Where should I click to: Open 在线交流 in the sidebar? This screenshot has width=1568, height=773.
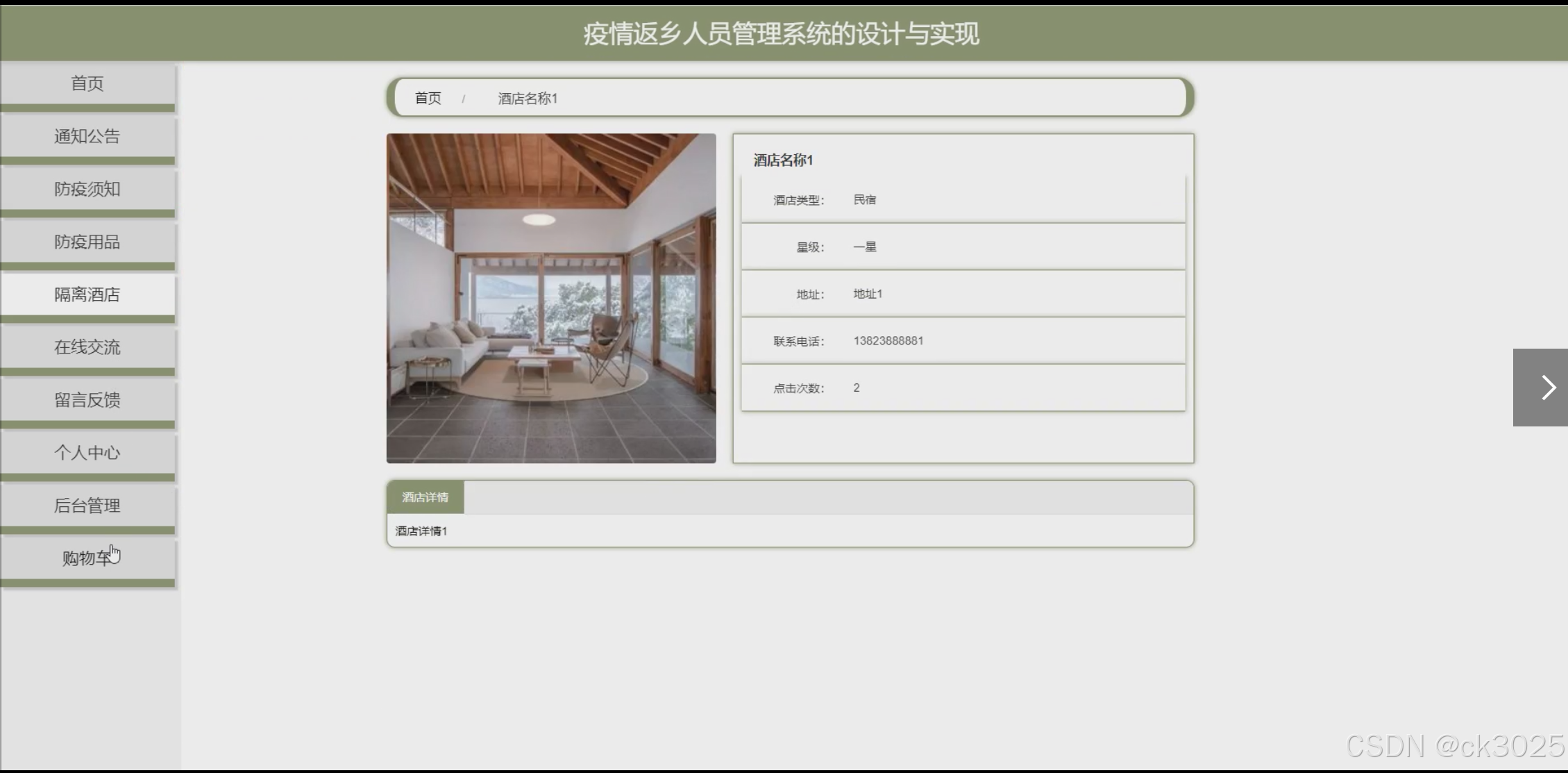point(87,347)
